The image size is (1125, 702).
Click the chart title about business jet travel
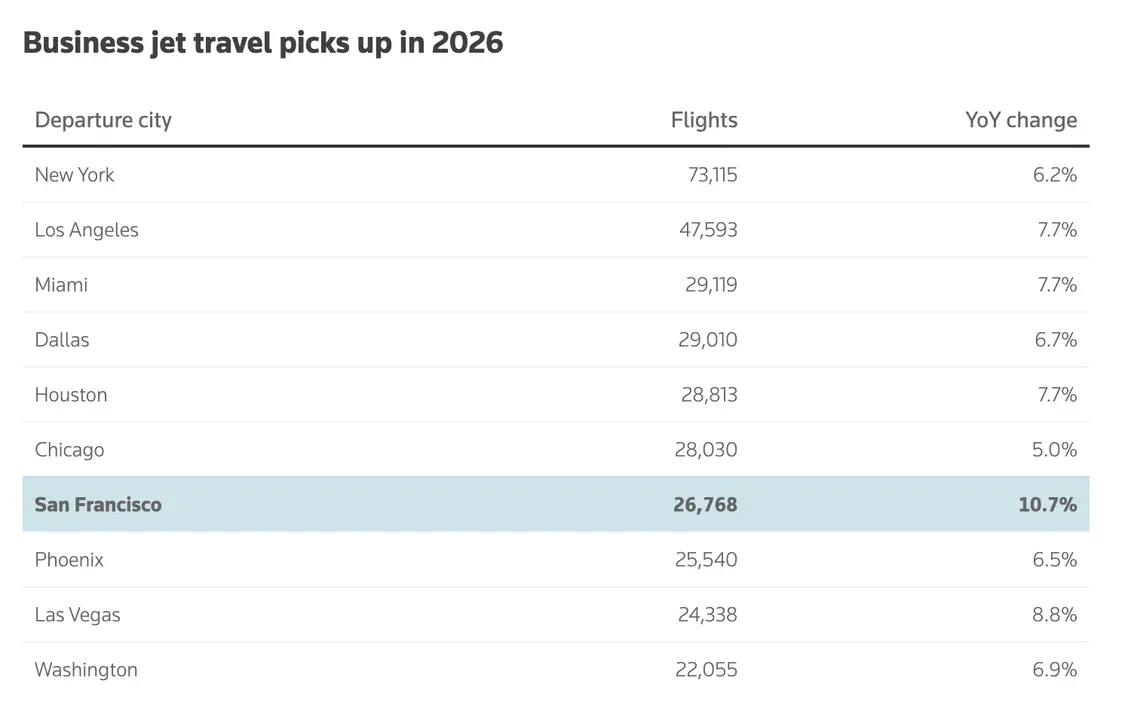pos(263,43)
